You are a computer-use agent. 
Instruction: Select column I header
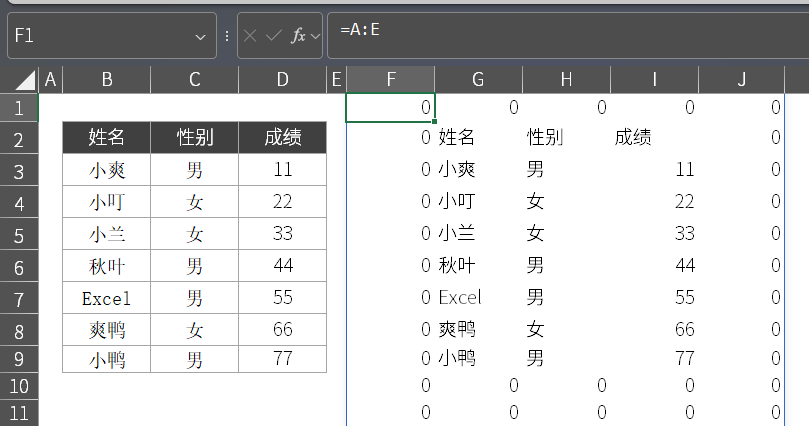pos(654,79)
